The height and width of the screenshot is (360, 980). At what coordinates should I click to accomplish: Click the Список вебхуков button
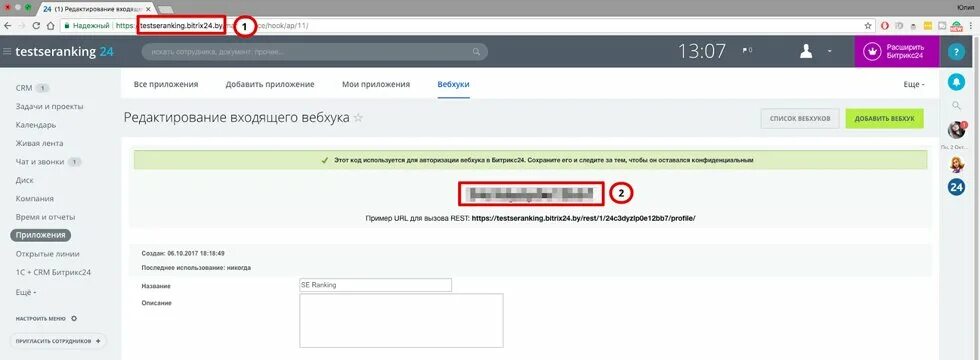pos(800,118)
